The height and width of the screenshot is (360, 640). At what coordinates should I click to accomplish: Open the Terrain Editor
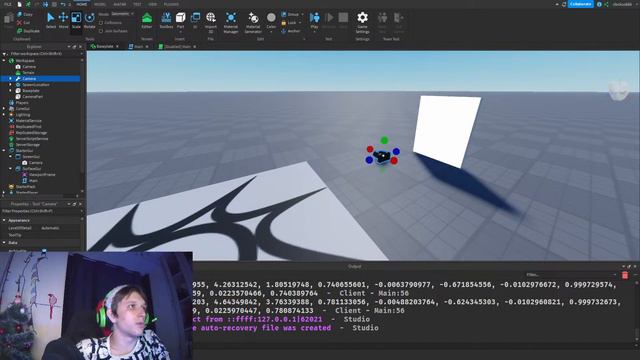[147, 20]
